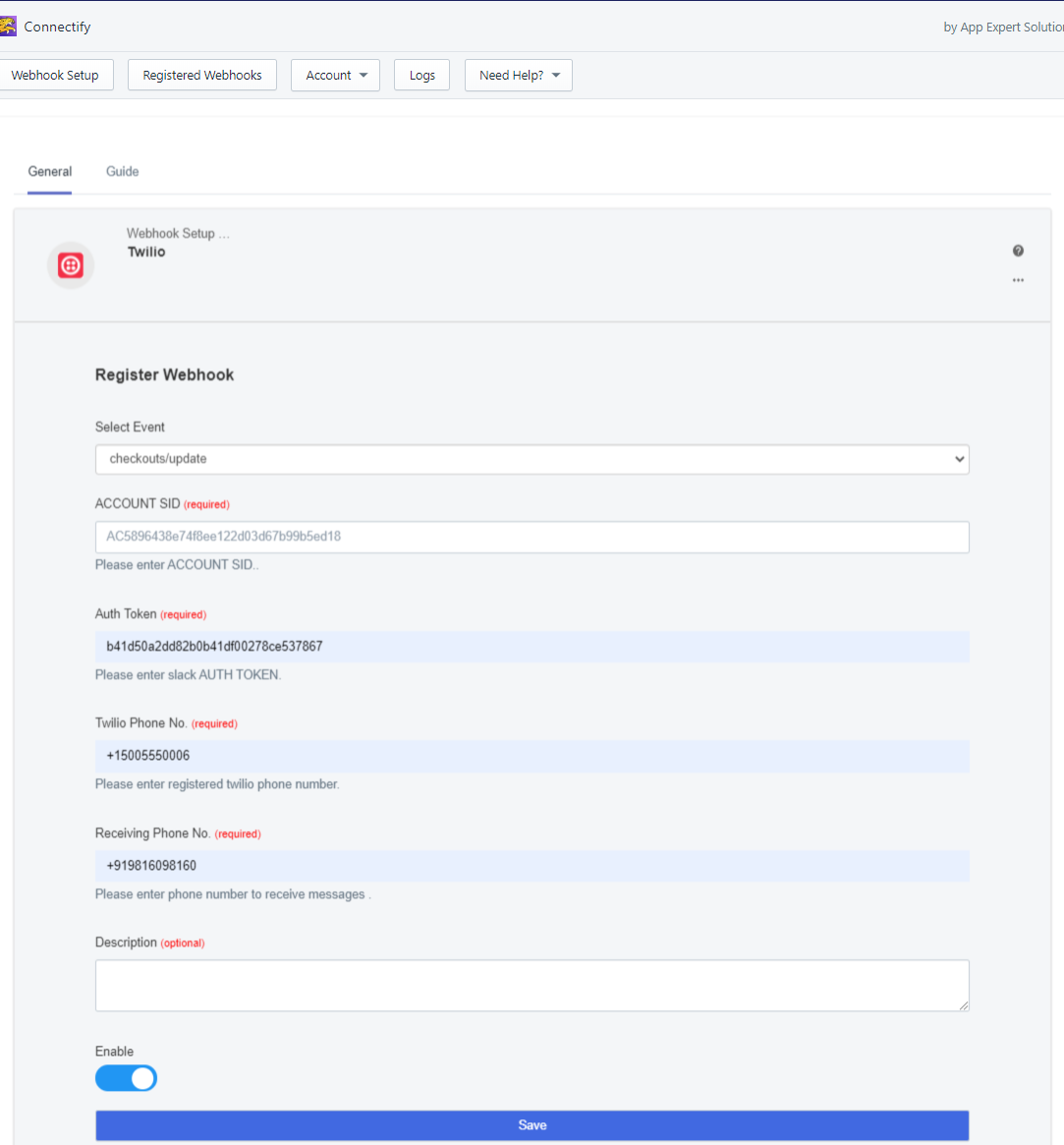
Task: Open the Logs page
Action: click(x=421, y=76)
